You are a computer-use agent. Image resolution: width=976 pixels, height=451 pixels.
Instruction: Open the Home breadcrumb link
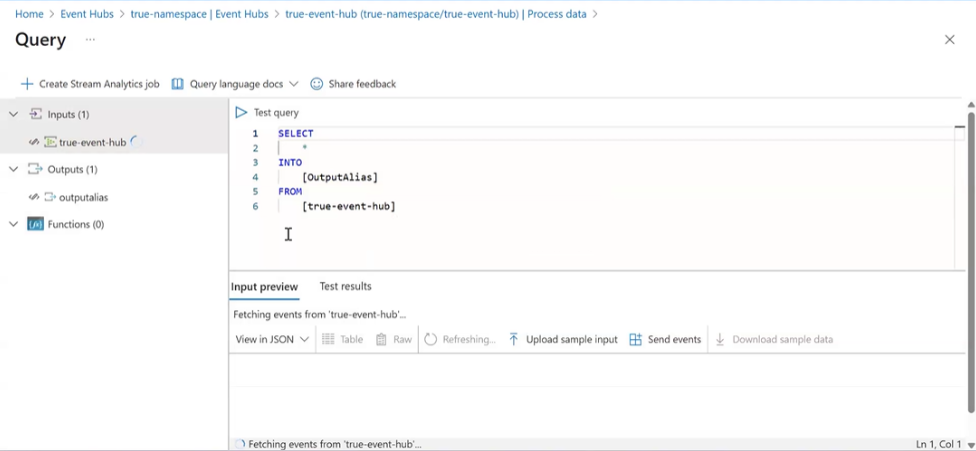point(29,14)
